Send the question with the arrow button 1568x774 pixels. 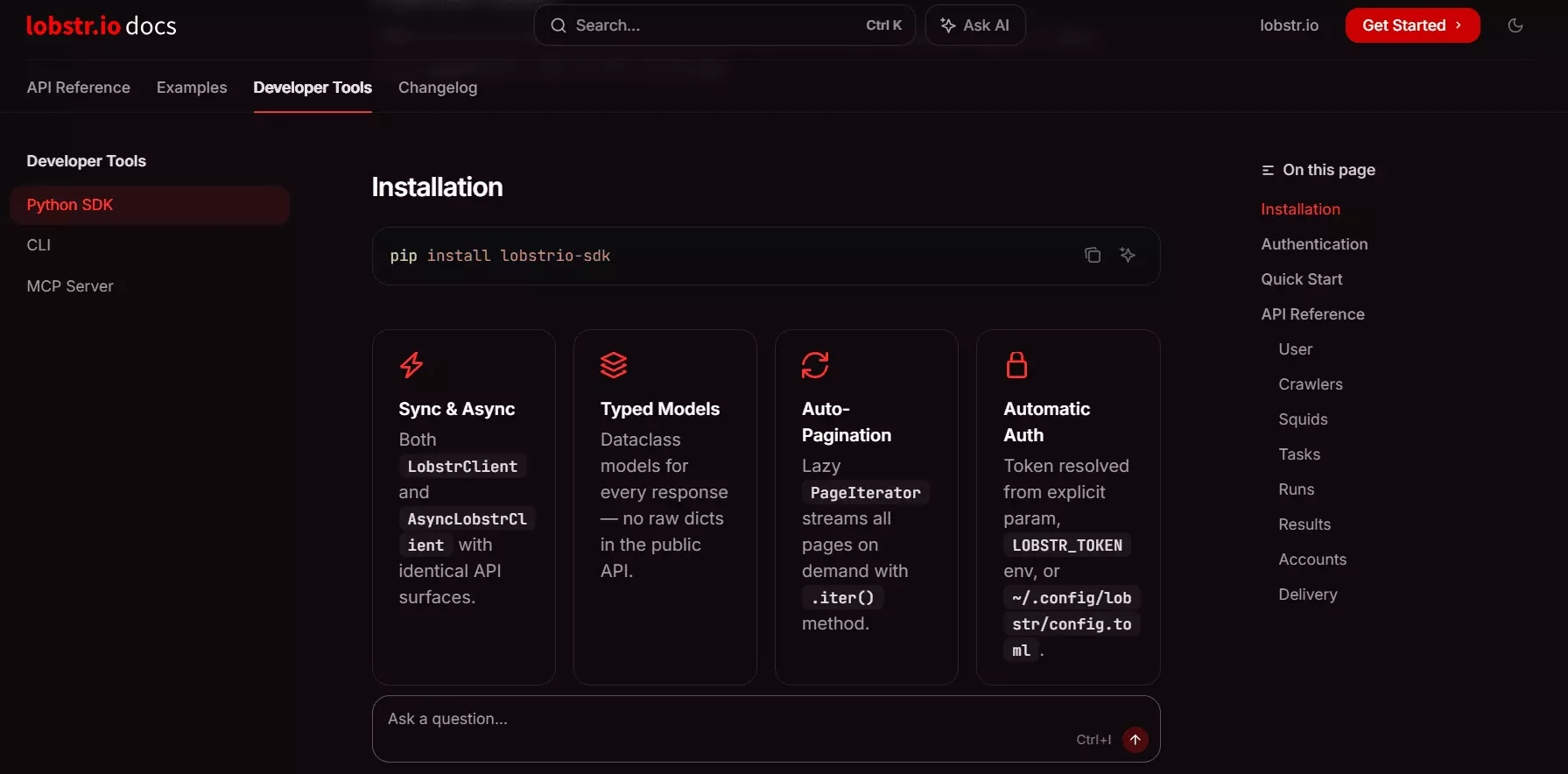tap(1136, 740)
